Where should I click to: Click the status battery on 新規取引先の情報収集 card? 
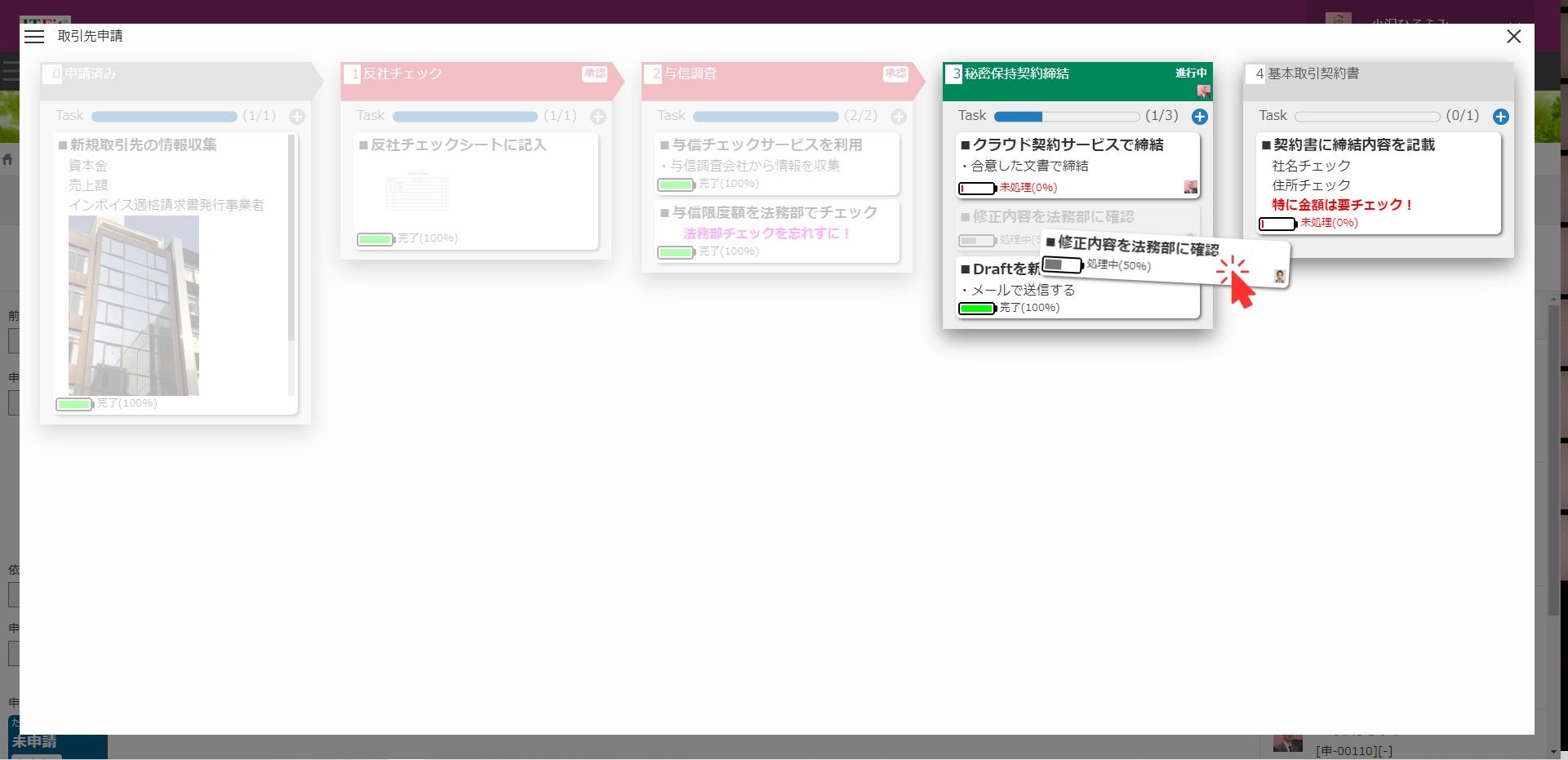[x=74, y=404]
